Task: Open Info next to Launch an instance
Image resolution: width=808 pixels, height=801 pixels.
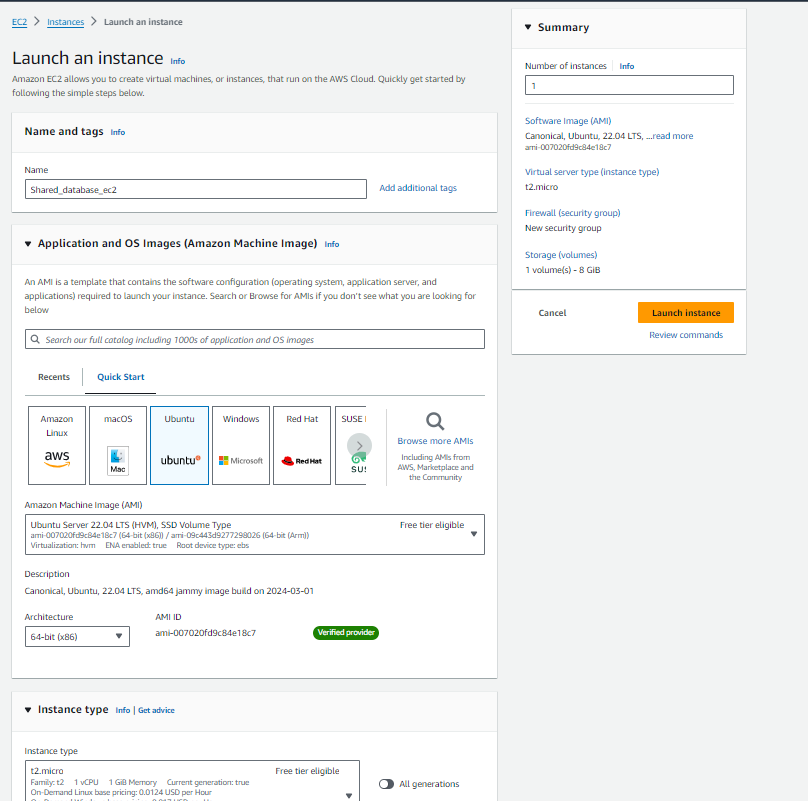Action: pyautogui.click(x=178, y=61)
